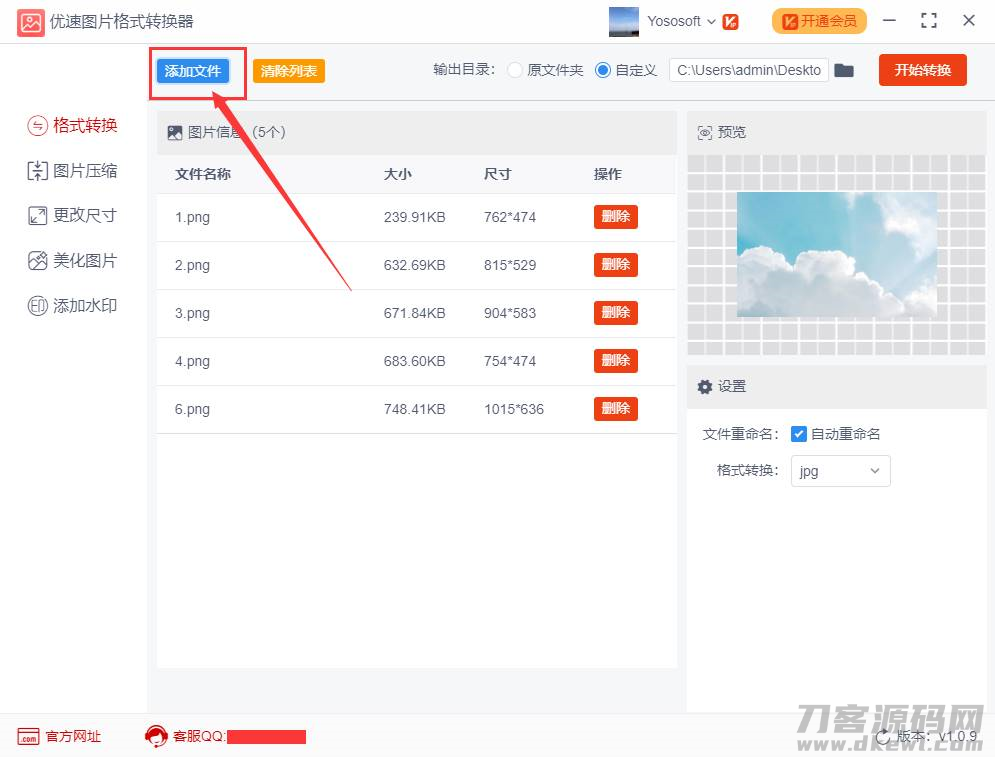Screen dimensions: 995x757
Task: Click the 格式转换 circular swap icon
Action: pyautogui.click(x=37, y=126)
